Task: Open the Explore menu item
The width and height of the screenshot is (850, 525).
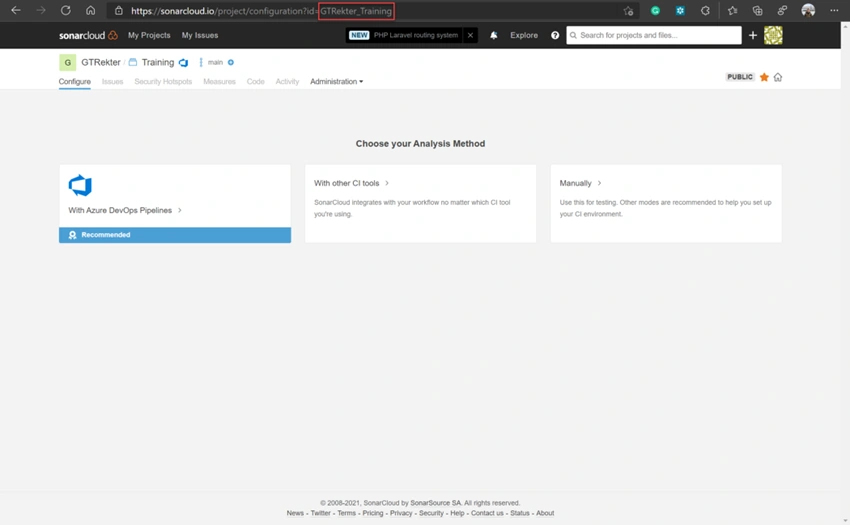Action: click(524, 35)
